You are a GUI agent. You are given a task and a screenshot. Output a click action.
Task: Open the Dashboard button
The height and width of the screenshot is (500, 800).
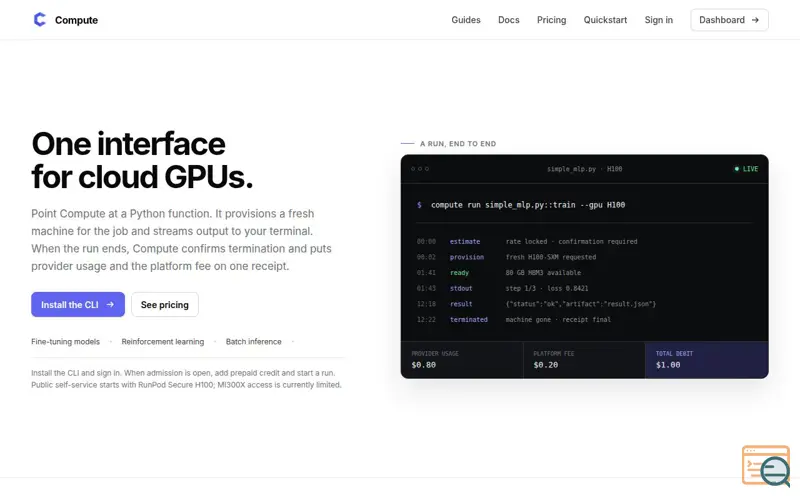(729, 20)
